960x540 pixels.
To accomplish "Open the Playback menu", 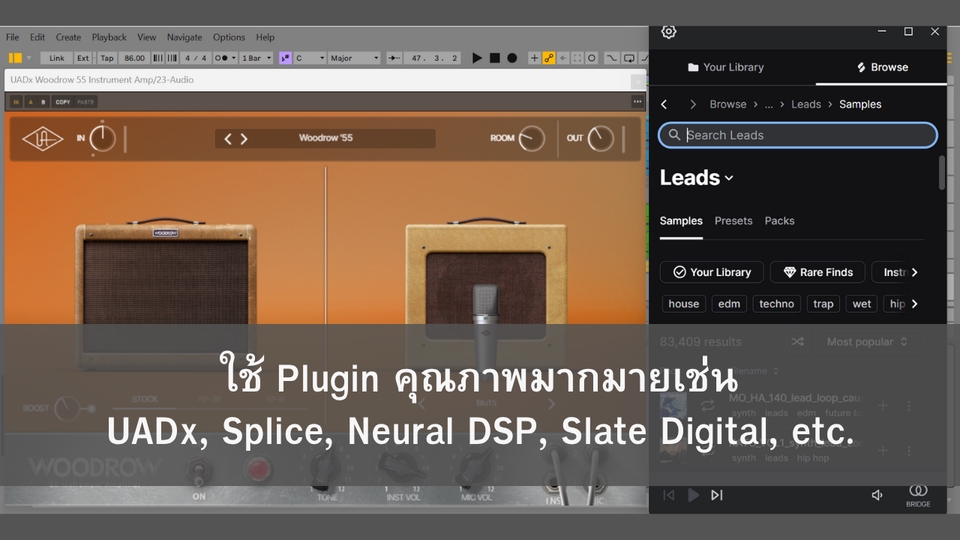I will tap(109, 37).
